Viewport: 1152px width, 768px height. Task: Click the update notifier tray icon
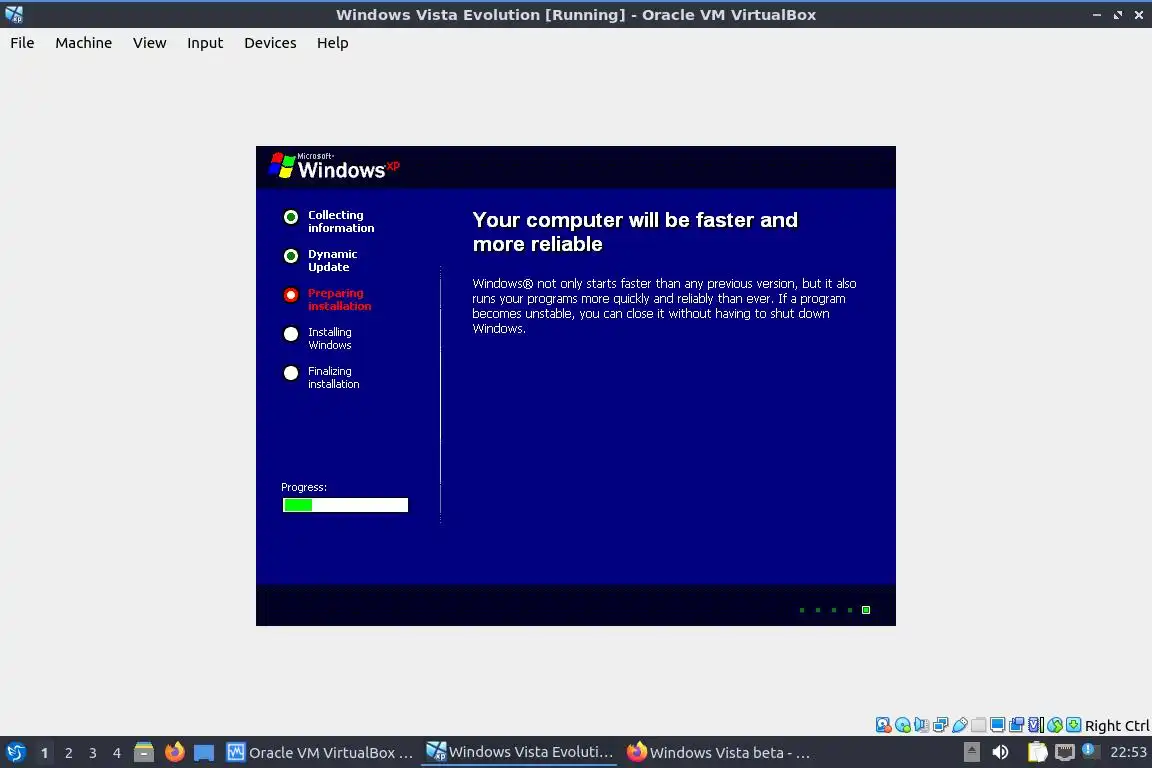click(x=1090, y=751)
